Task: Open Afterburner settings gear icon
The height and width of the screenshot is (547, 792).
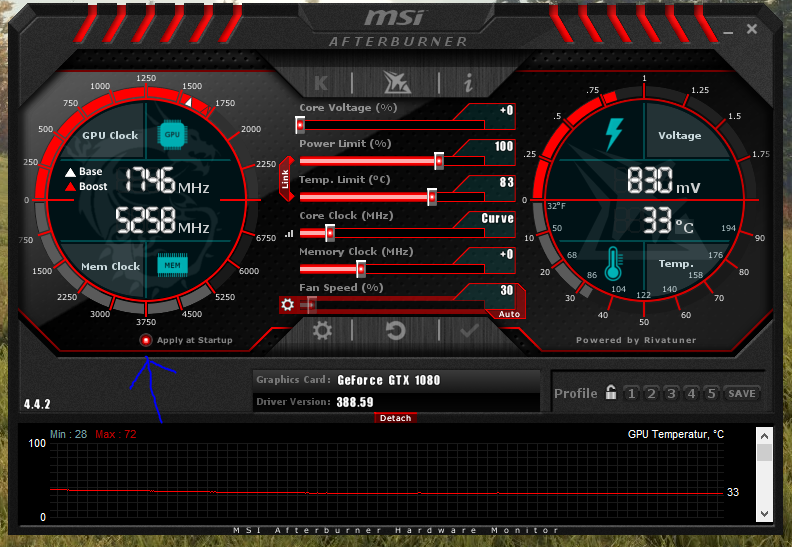Action: [x=322, y=331]
